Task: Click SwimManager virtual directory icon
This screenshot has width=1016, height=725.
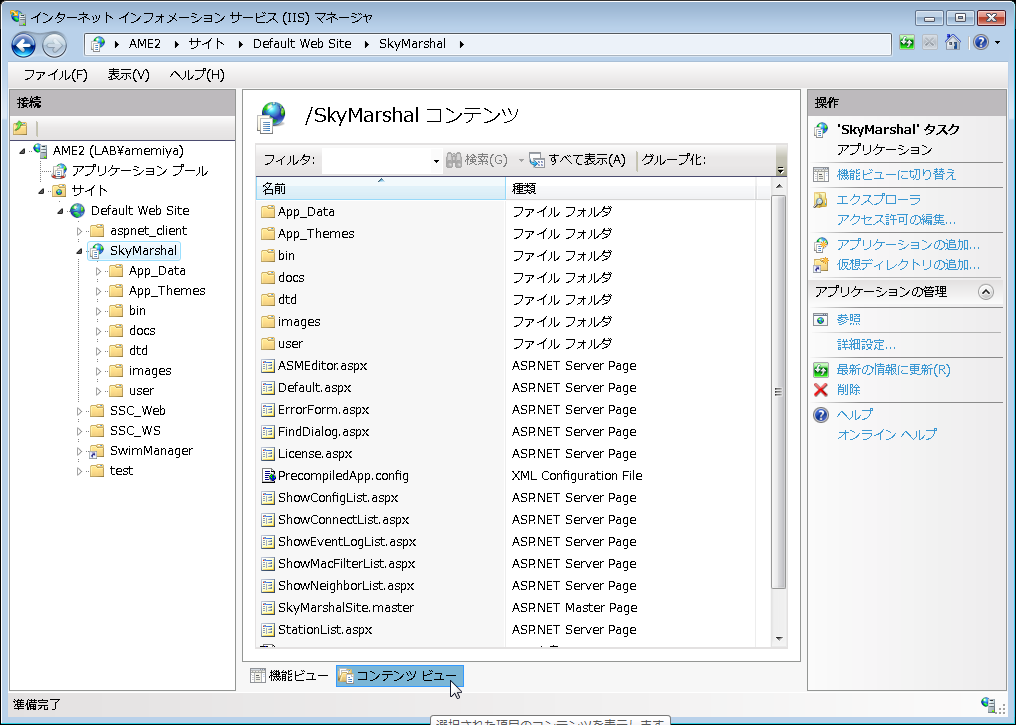Action: click(x=97, y=451)
